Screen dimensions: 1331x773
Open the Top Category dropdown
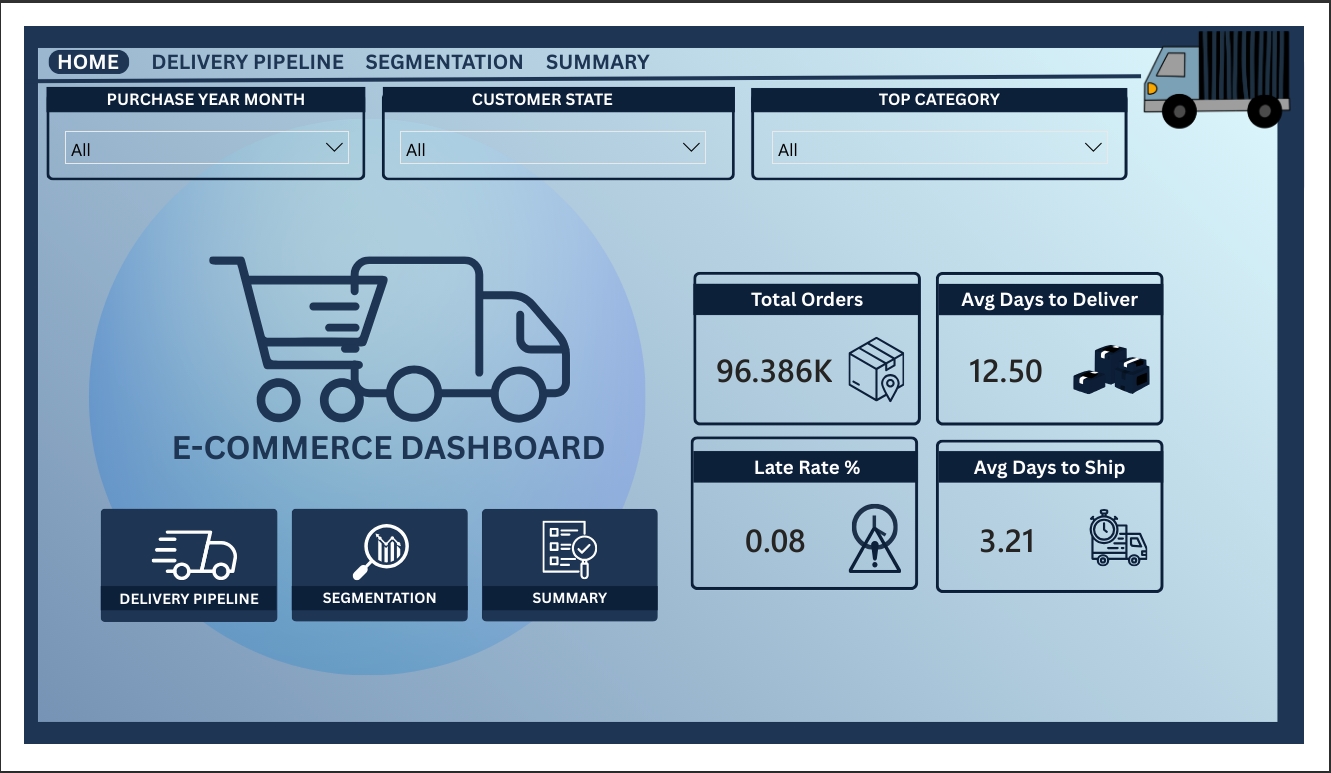940,149
